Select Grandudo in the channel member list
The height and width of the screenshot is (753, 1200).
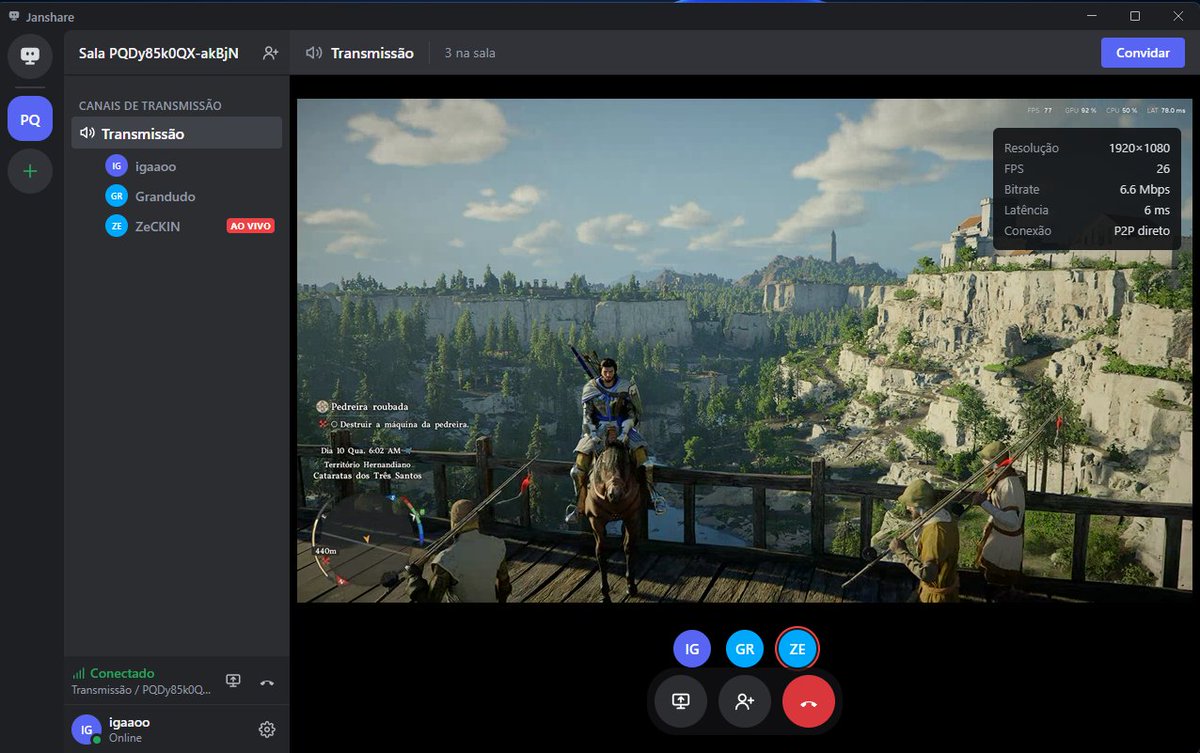[165, 196]
